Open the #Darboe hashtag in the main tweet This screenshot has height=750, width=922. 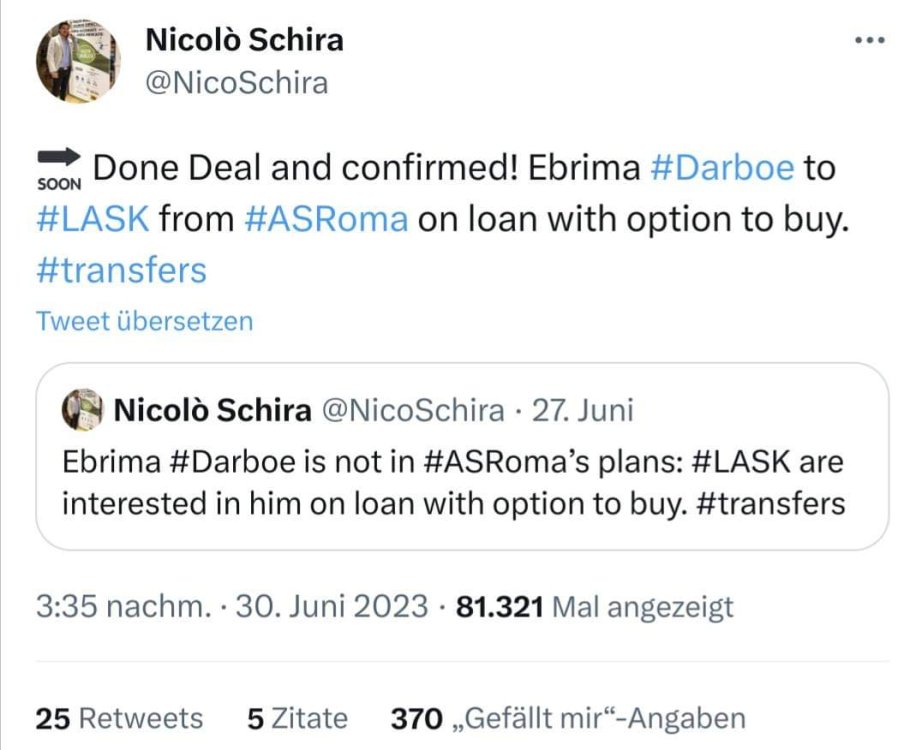[722, 168]
